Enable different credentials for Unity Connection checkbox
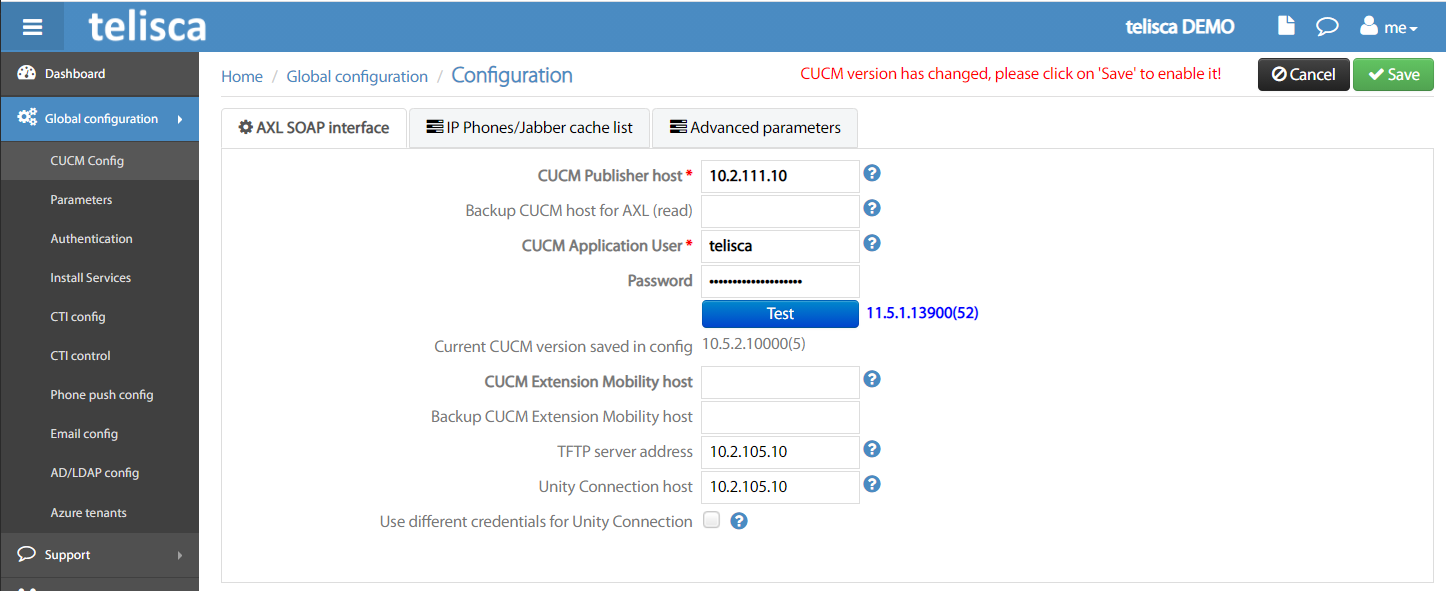 [x=712, y=520]
